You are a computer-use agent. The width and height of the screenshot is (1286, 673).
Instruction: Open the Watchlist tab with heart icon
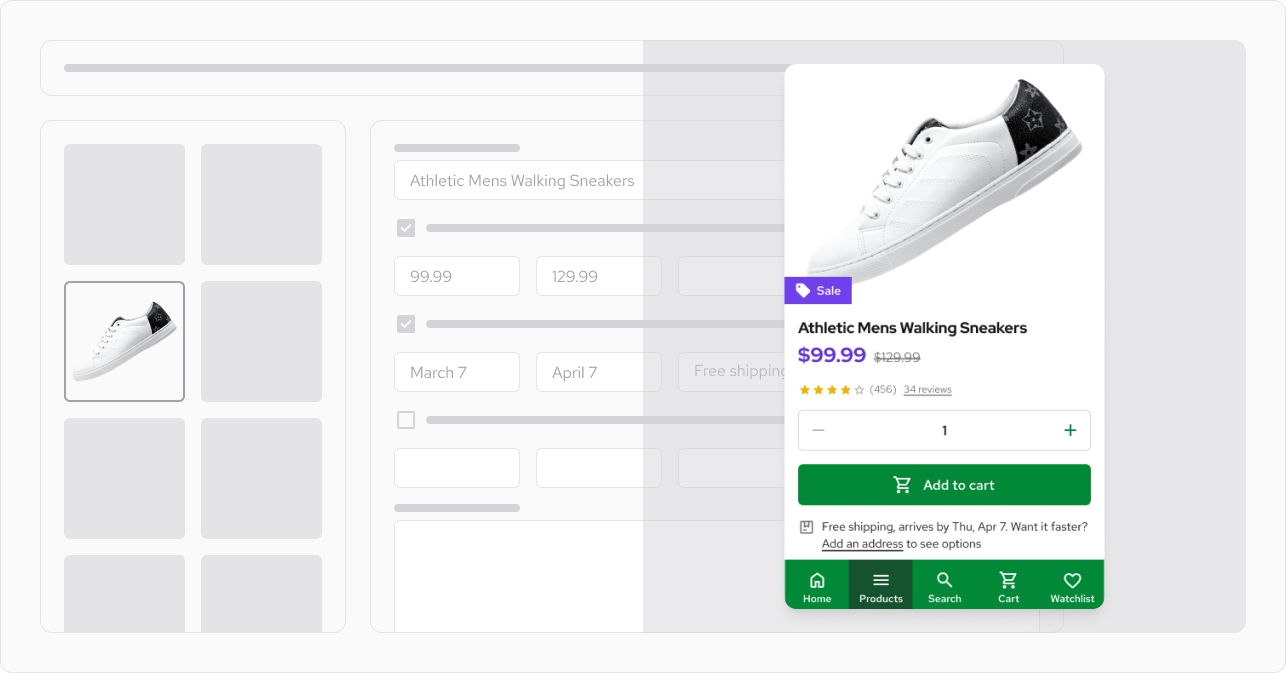(x=1072, y=585)
